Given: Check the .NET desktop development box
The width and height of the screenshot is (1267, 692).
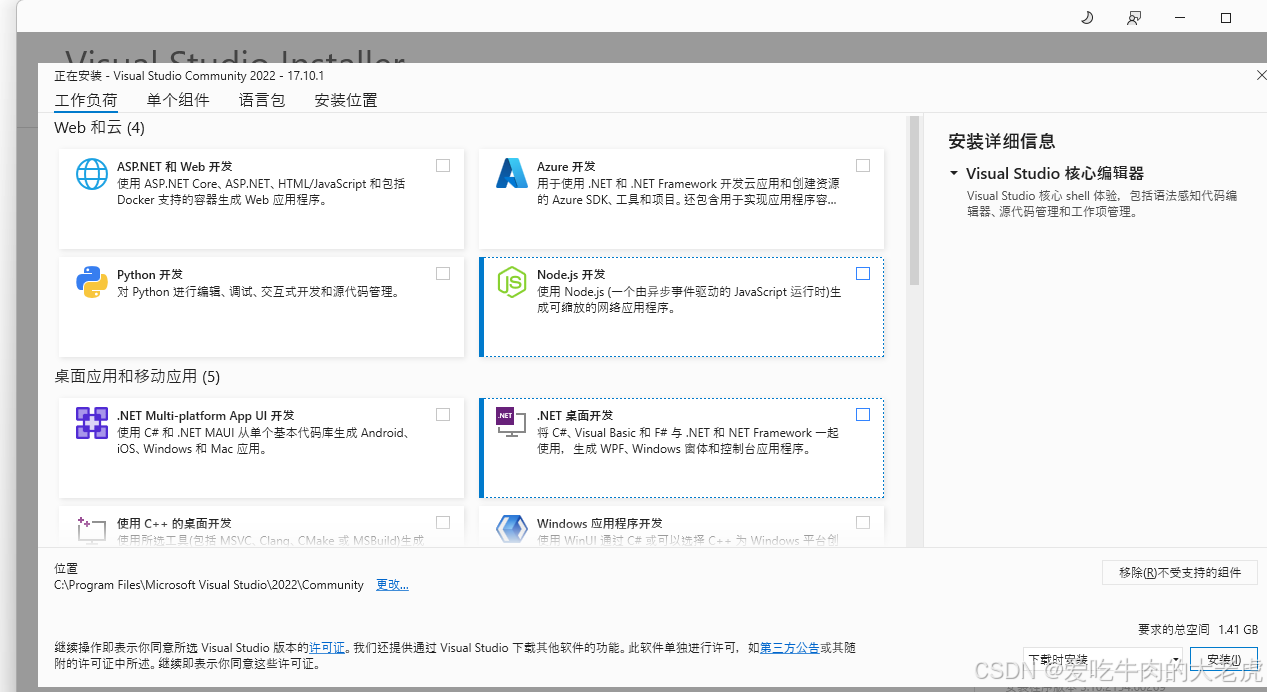Looking at the screenshot, I should click(x=863, y=415).
